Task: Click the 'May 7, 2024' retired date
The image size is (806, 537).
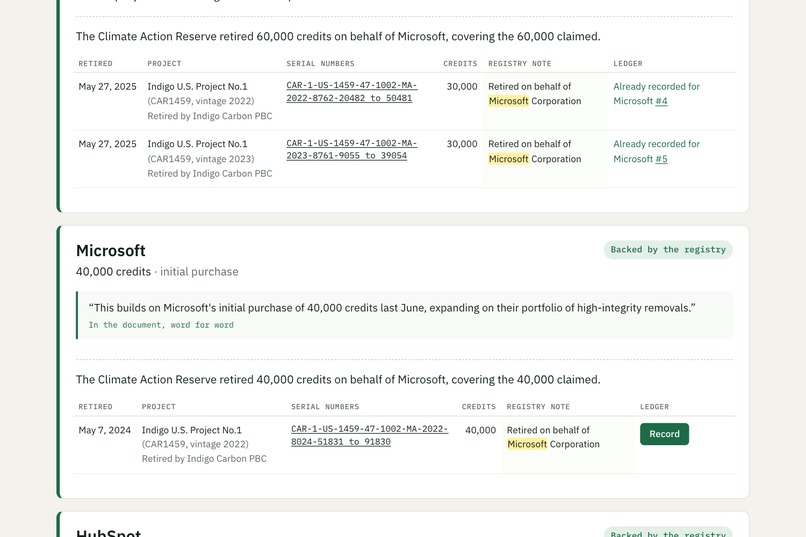Action: coord(104,430)
